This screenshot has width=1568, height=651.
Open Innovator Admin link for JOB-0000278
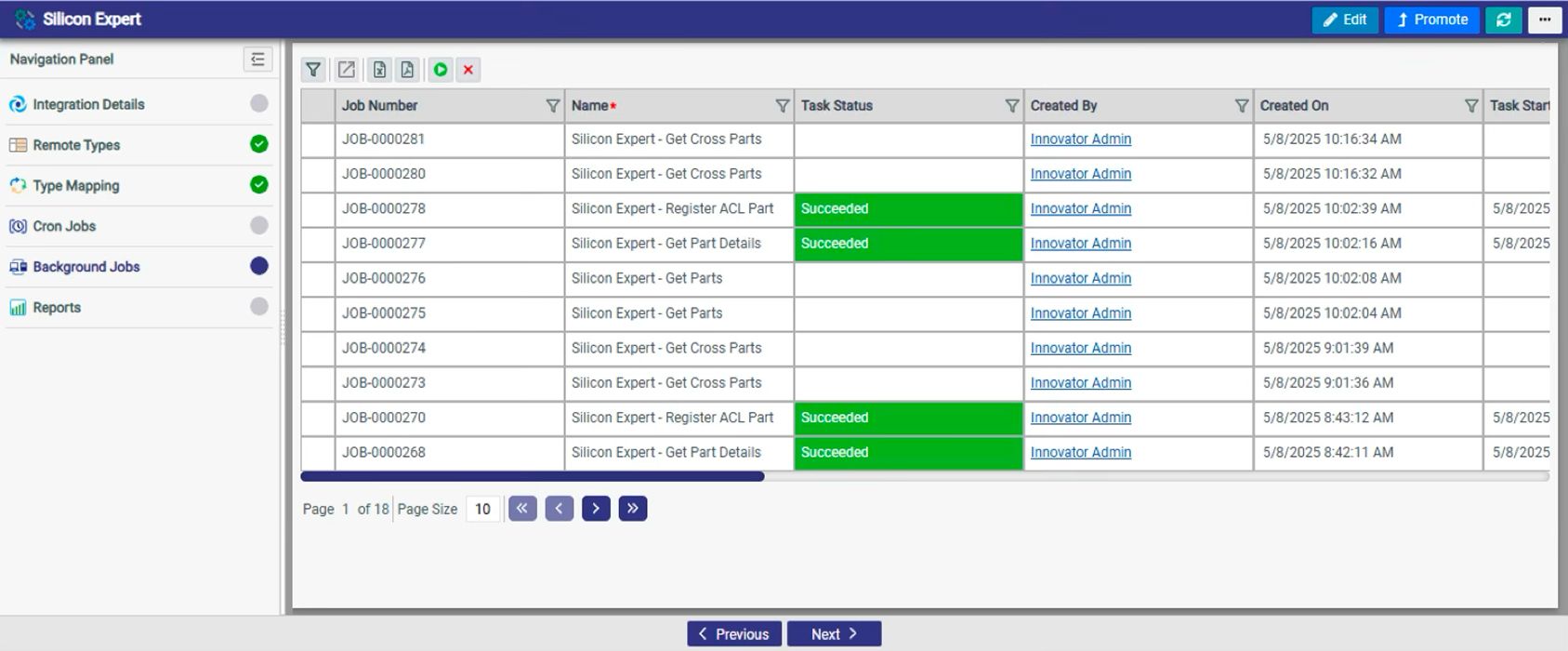(1081, 209)
